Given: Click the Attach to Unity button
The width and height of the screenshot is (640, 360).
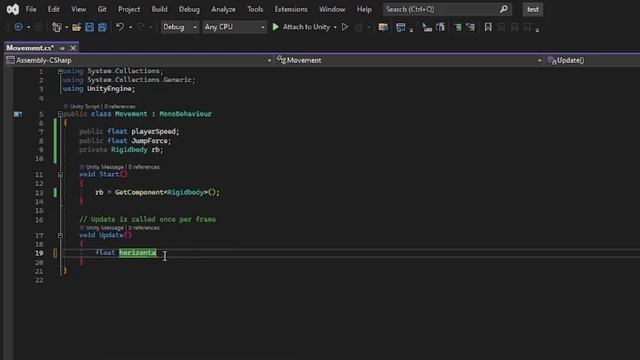Looking at the screenshot, I should pos(301,27).
